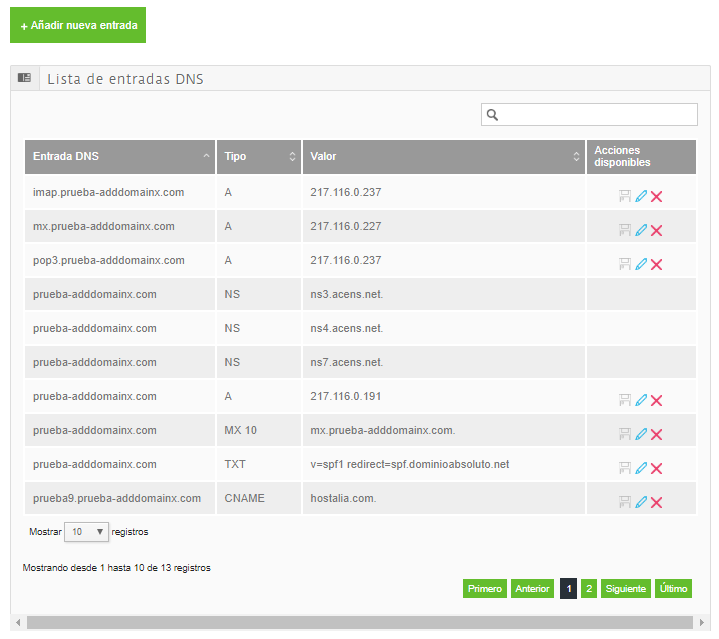Edit the imap.prueba-adddomainx.com entry
This screenshot has width=719, height=639.
tap(641, 196)
